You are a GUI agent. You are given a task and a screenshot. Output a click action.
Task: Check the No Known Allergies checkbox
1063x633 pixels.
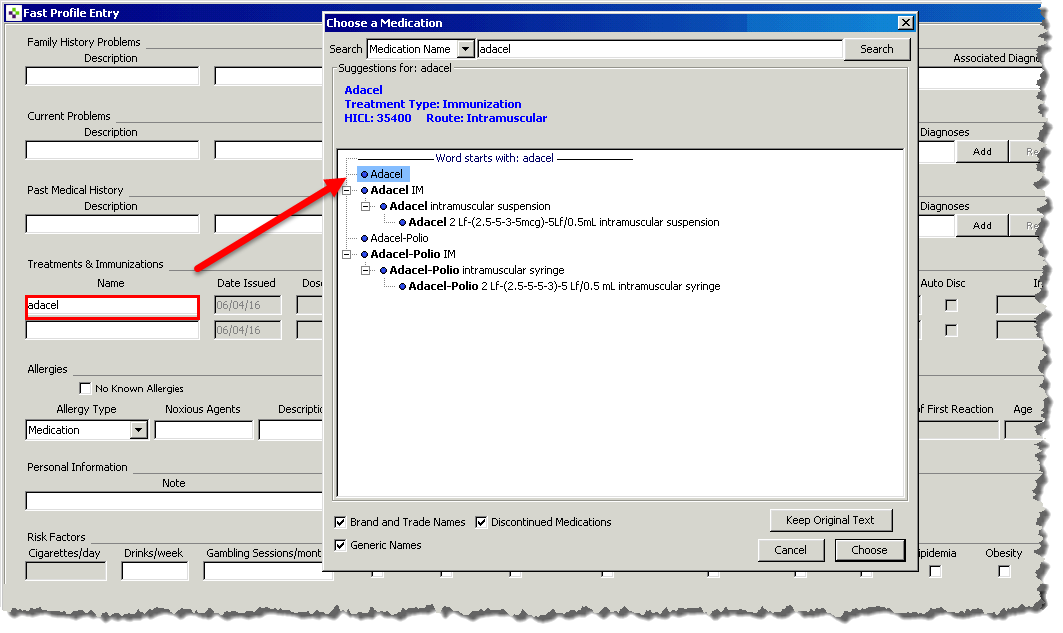(85, 388)
